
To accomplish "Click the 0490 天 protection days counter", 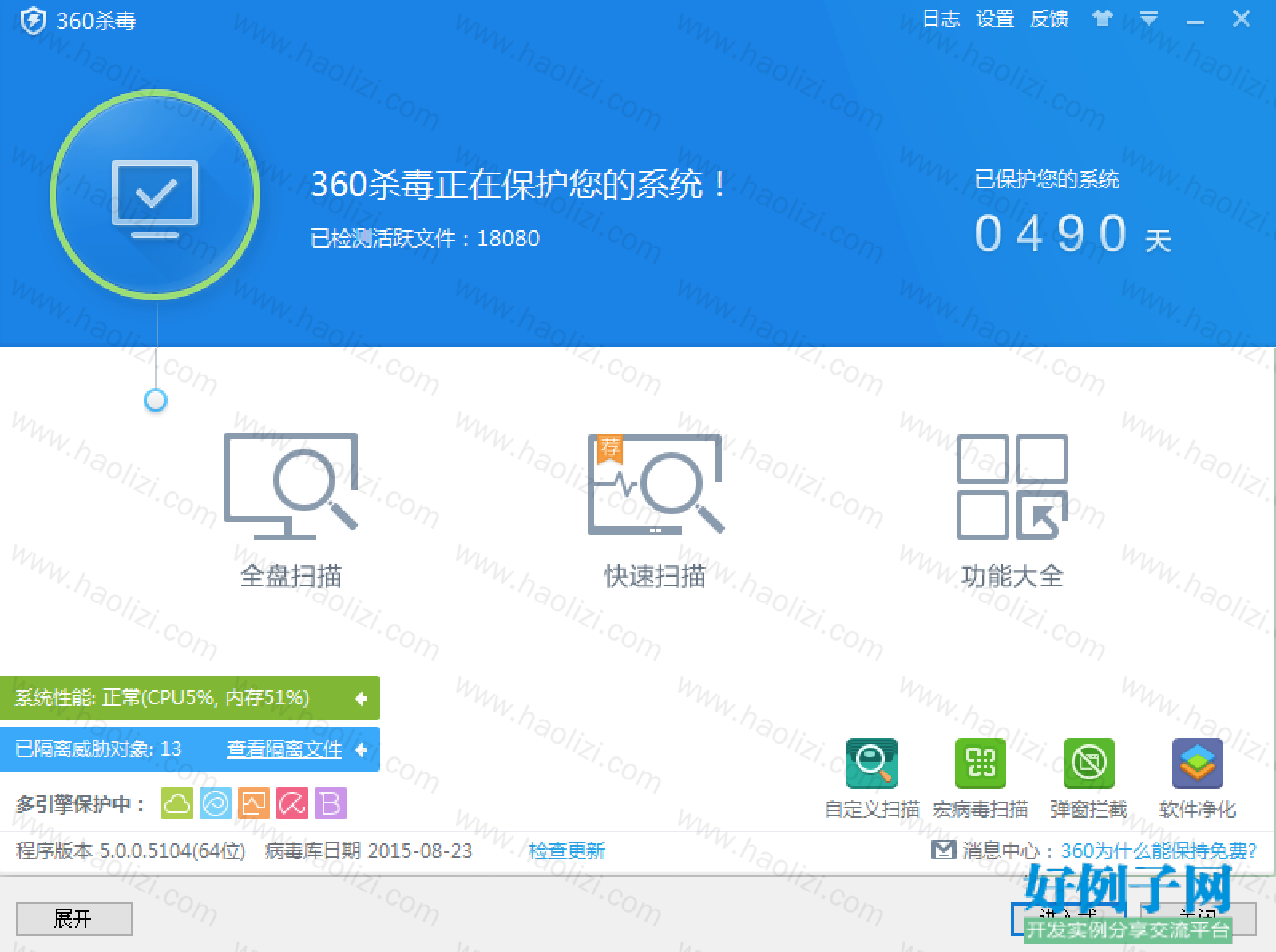I will coord(1072,234).
